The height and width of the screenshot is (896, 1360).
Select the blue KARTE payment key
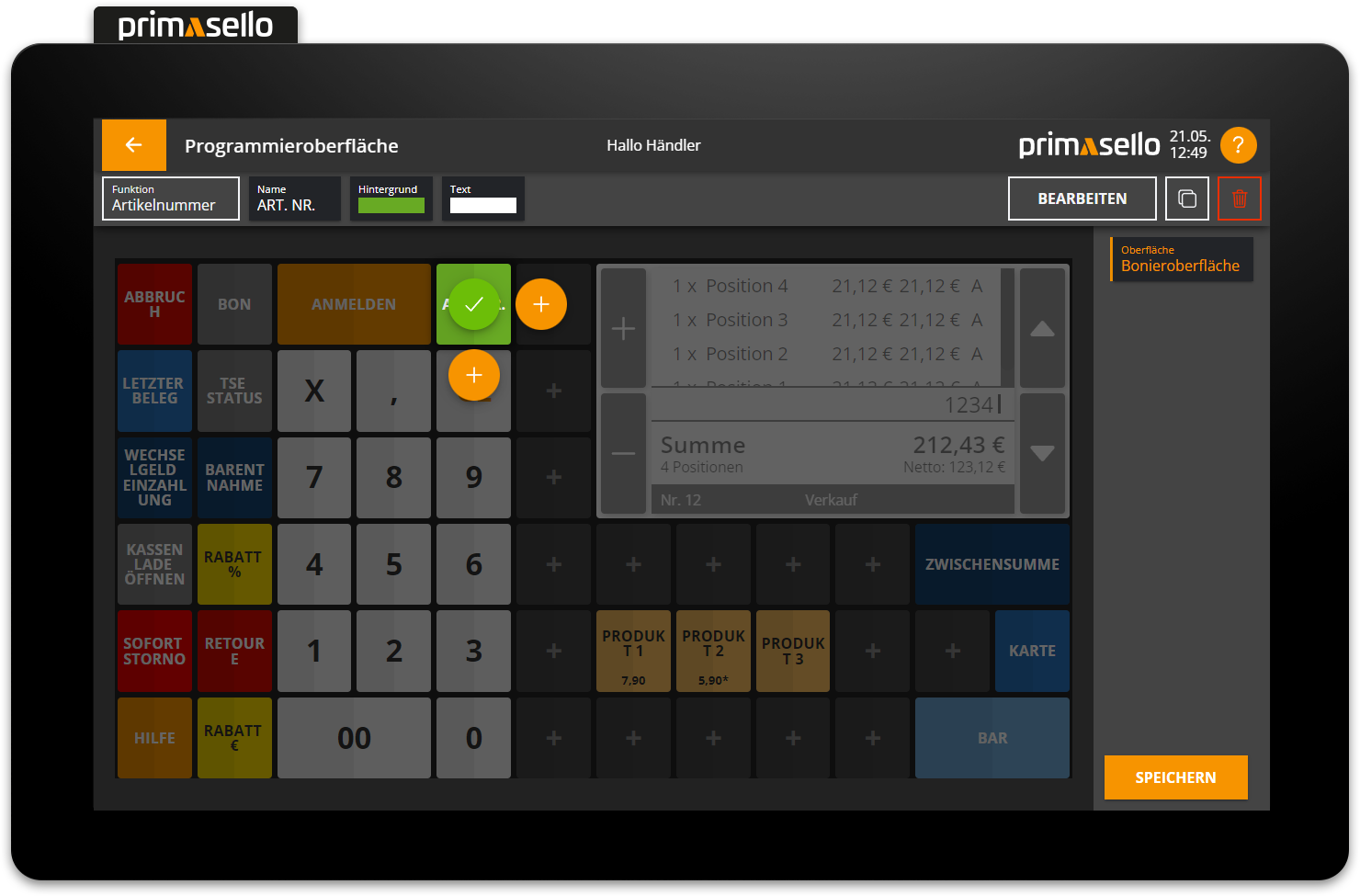coord(1032,651)
